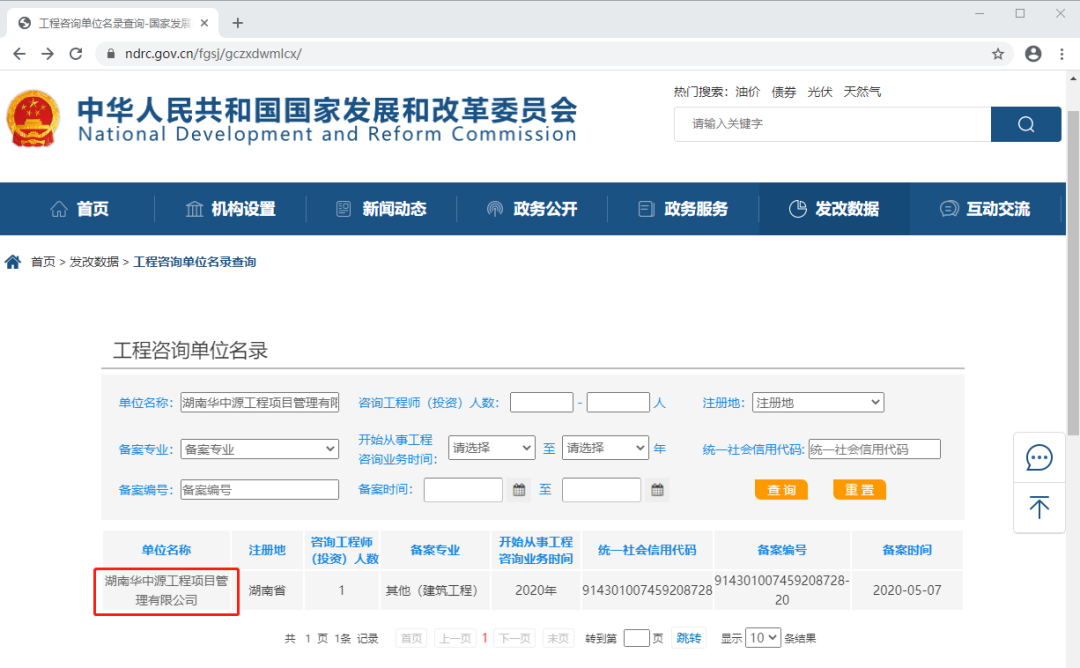Expand the results-per-page 10 dropdown
Viewport: 1080px width, 668px height.
click(763, 638)
